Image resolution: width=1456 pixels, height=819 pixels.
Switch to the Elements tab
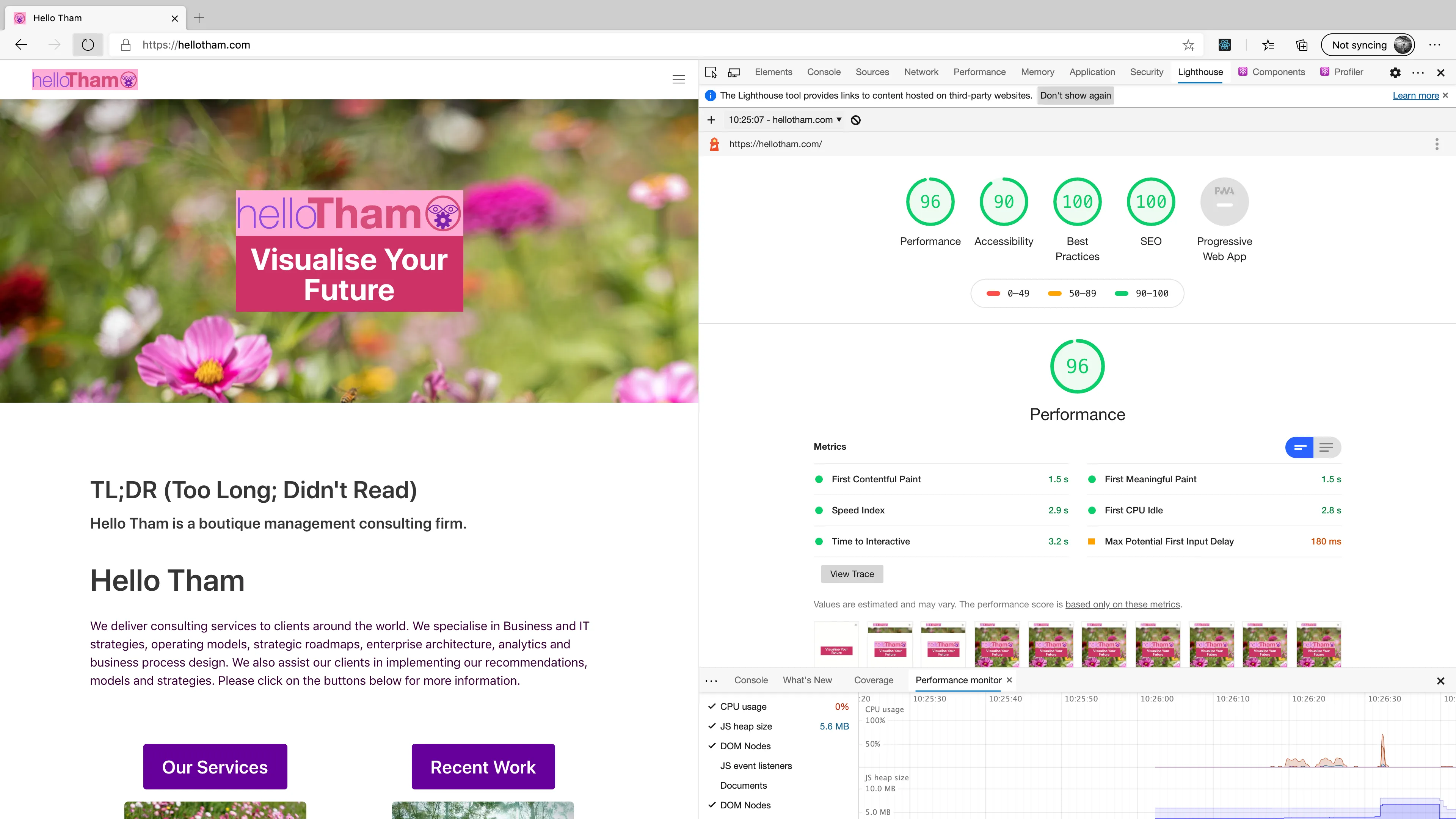773,72
